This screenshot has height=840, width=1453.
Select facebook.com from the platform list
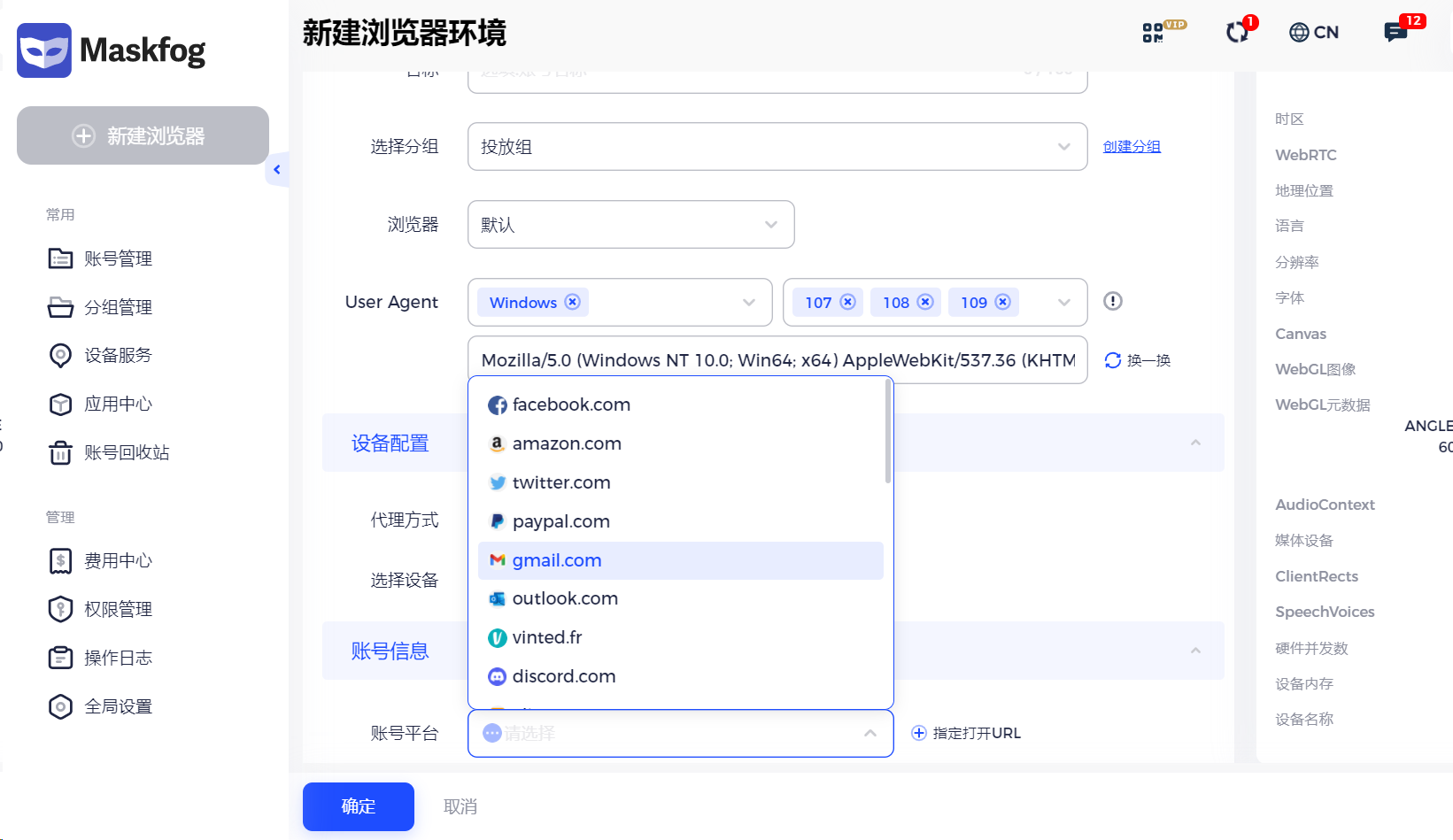pyautogui.click(x=681, y=405)
